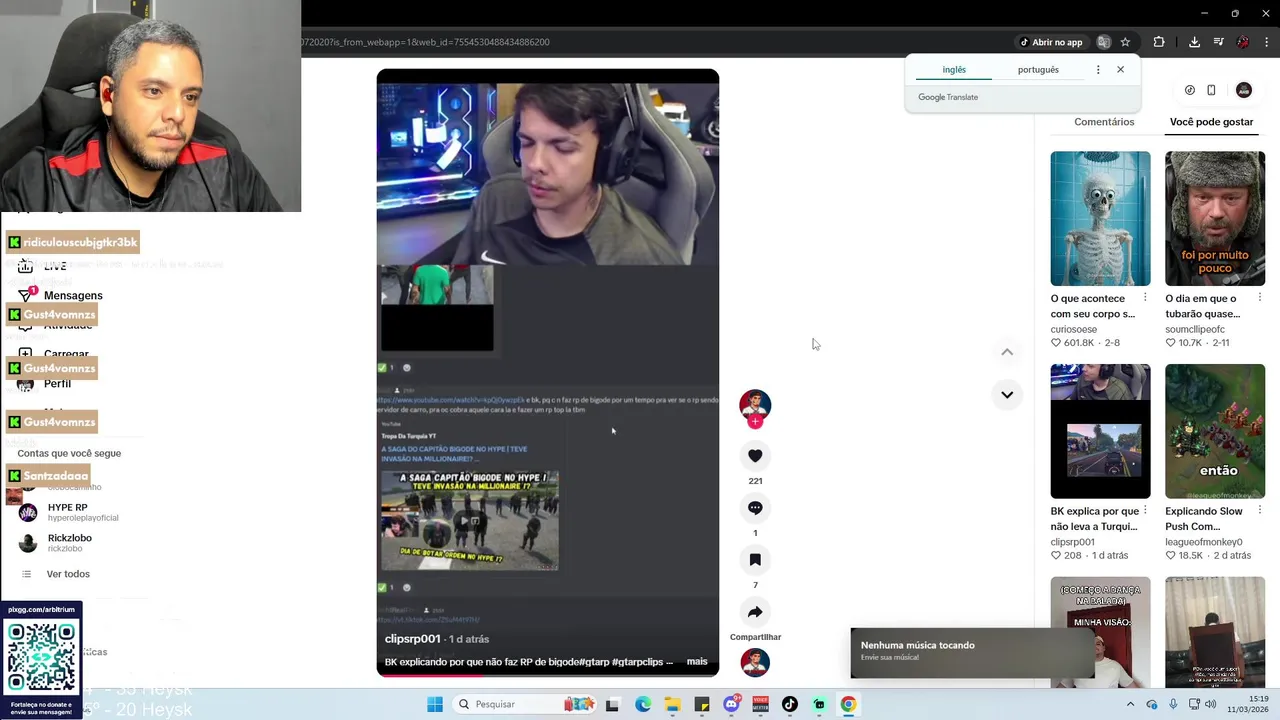This screenshot has height=720, width=1280.
Task: Click TikTok get app phone icon
Action: pyautogui.click(x=1211, y=90)
